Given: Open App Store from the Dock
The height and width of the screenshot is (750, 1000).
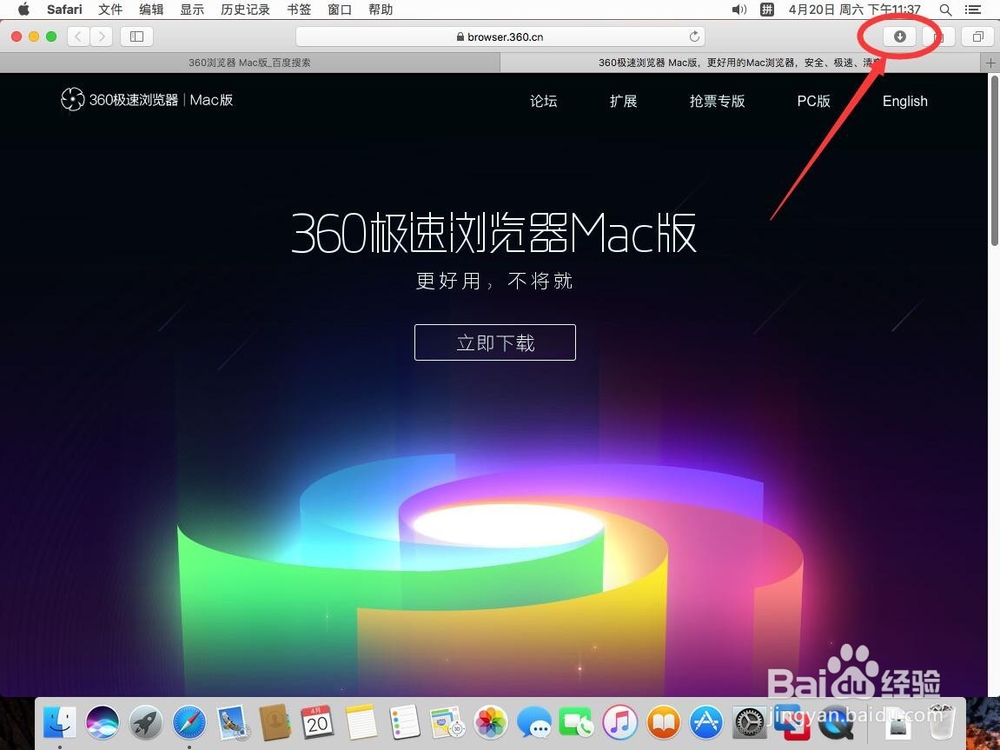Looking at the screenshot, I should 706,723.
